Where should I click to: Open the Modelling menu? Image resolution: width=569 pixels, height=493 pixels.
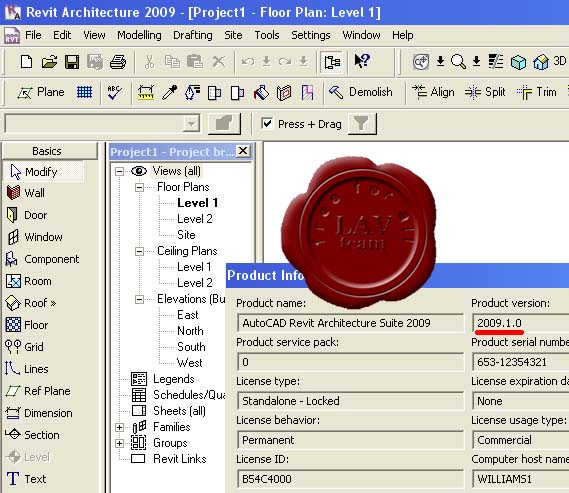[139, 35]
